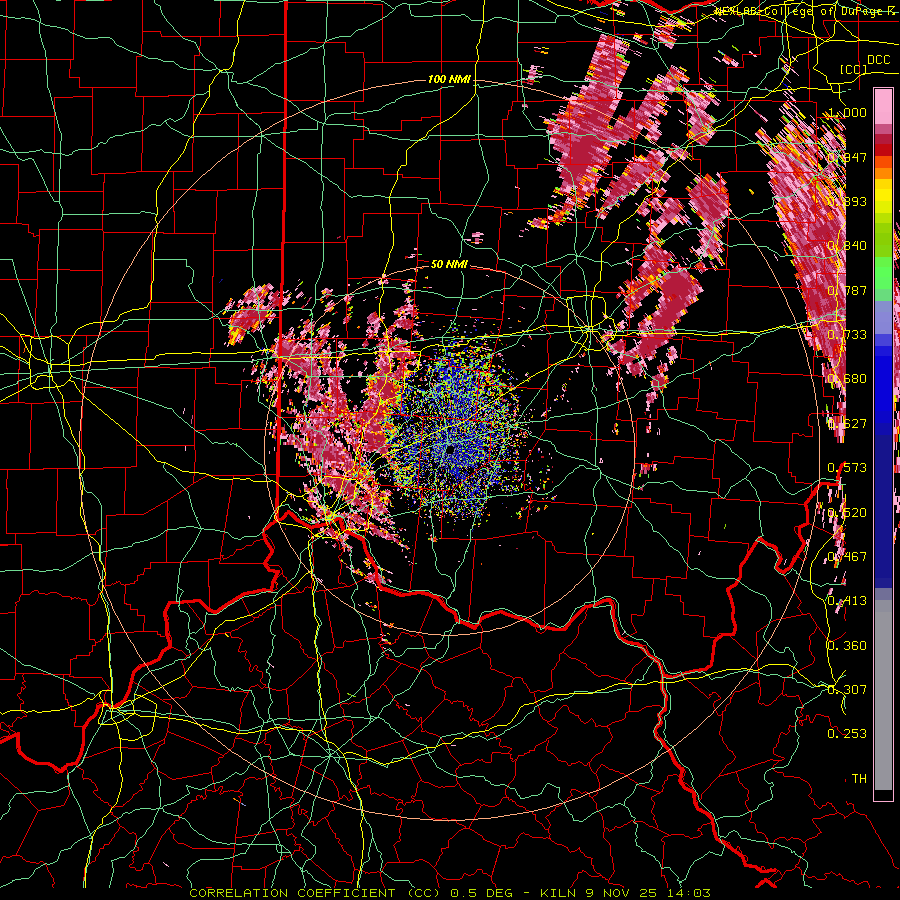Click the 1.000 value on the color scale
Screen dimensions: 900x900
[847, 112]
